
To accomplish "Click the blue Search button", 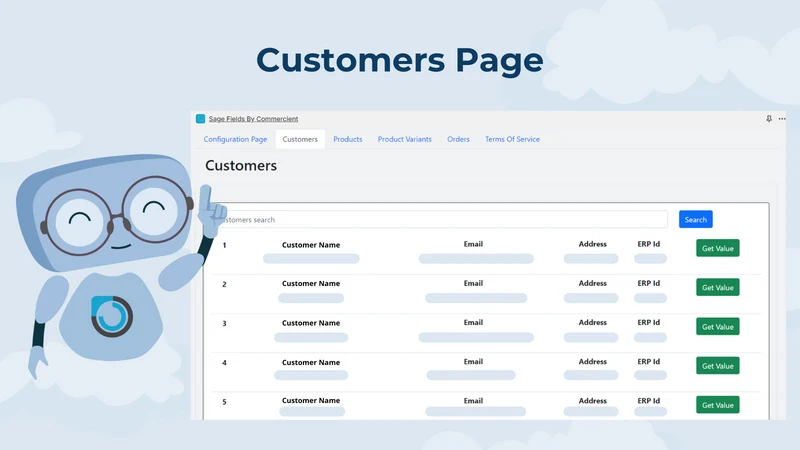I will [x=695, y=219].
